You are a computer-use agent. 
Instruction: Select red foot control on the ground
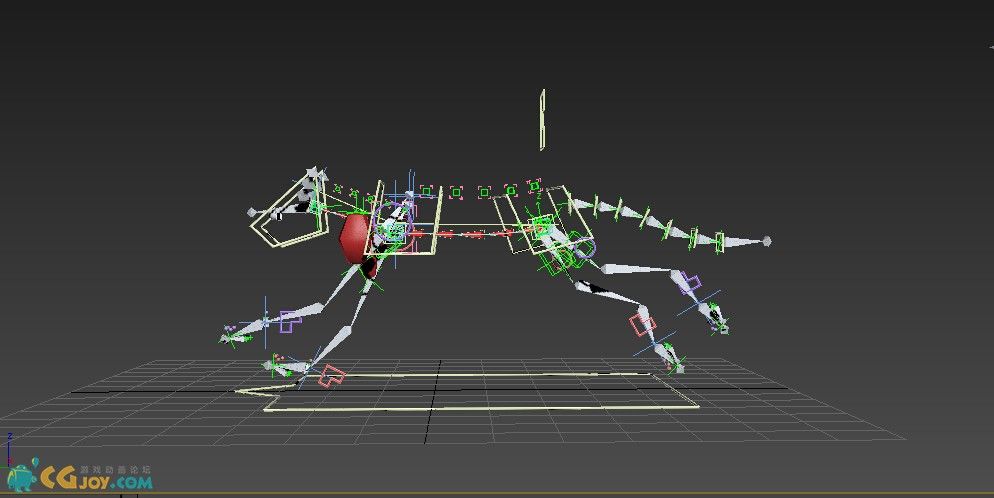(x=331, y=375)
